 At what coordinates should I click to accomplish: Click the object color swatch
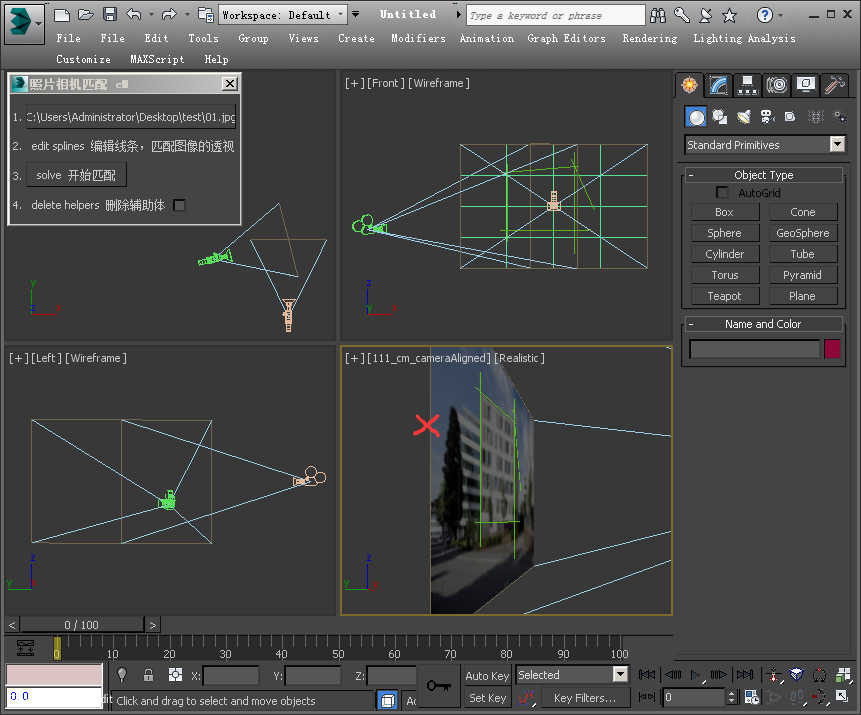832,349
